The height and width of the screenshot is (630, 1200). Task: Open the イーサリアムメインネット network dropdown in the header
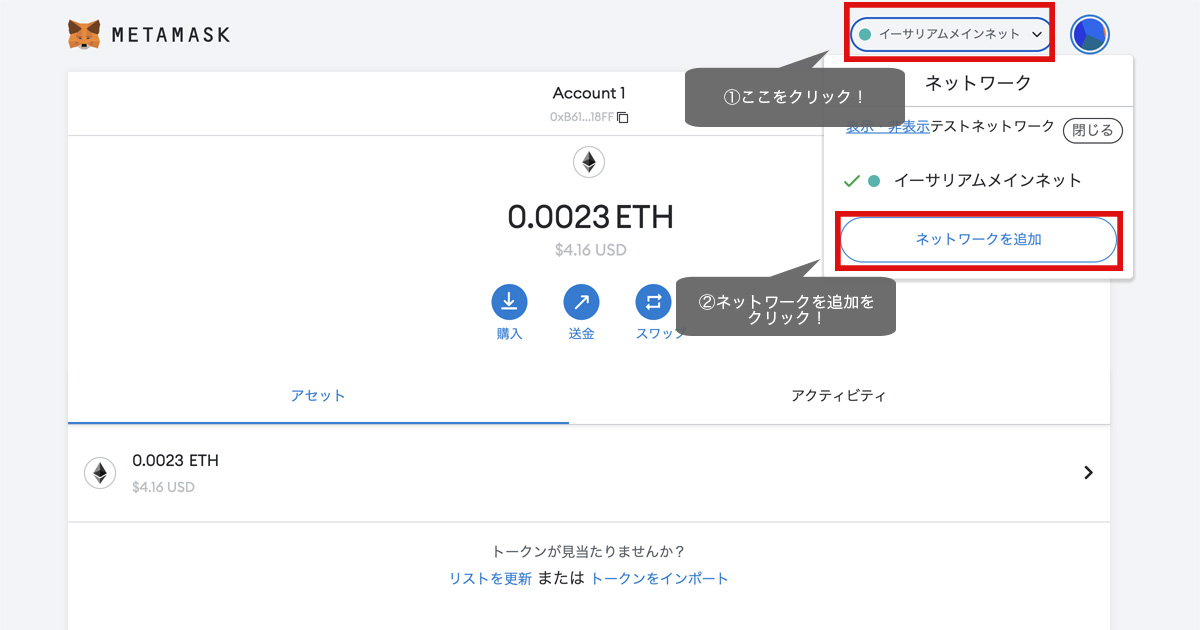click(x=951, y=34)
